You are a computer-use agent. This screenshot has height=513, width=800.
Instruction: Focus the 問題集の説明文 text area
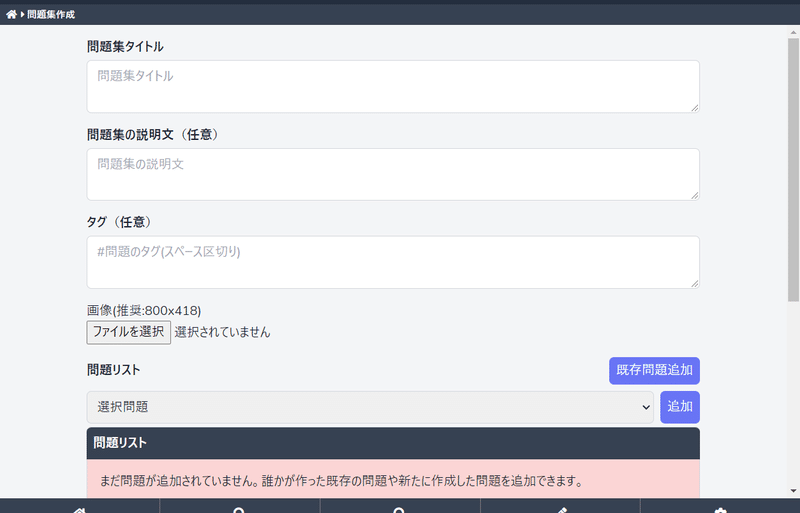point(393,175)
